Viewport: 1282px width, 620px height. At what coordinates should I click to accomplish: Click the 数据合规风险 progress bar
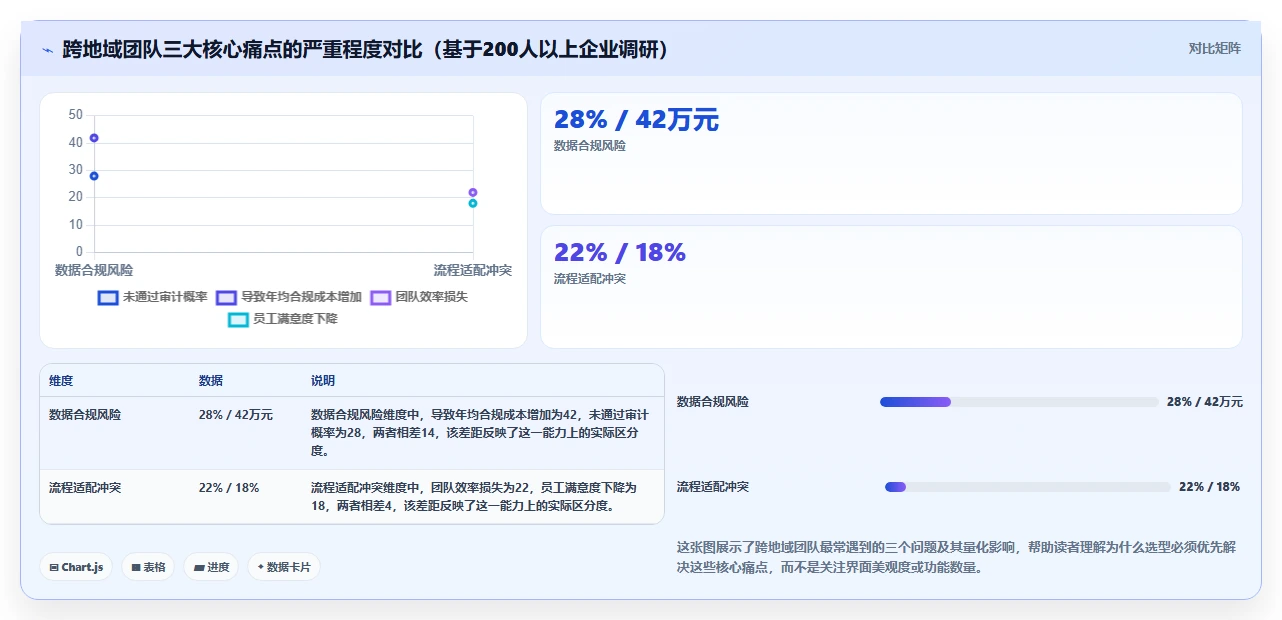coord(1019,402)
